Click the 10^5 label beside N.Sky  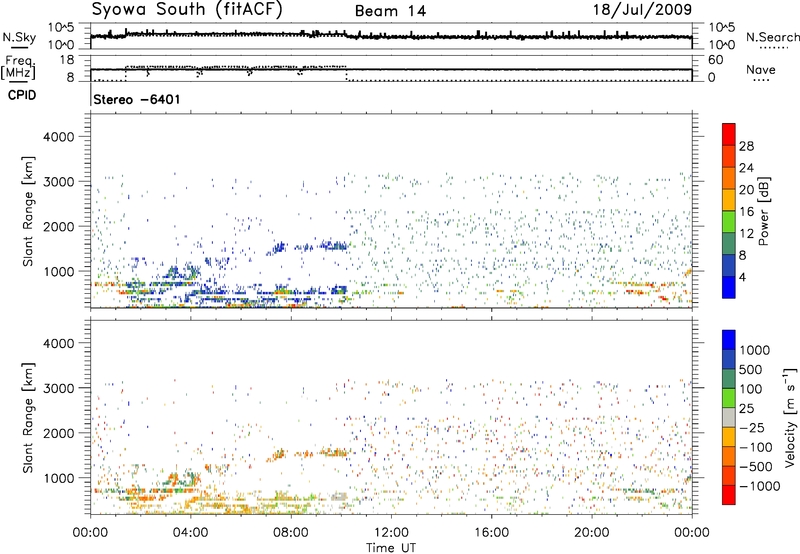pos(61,28)
